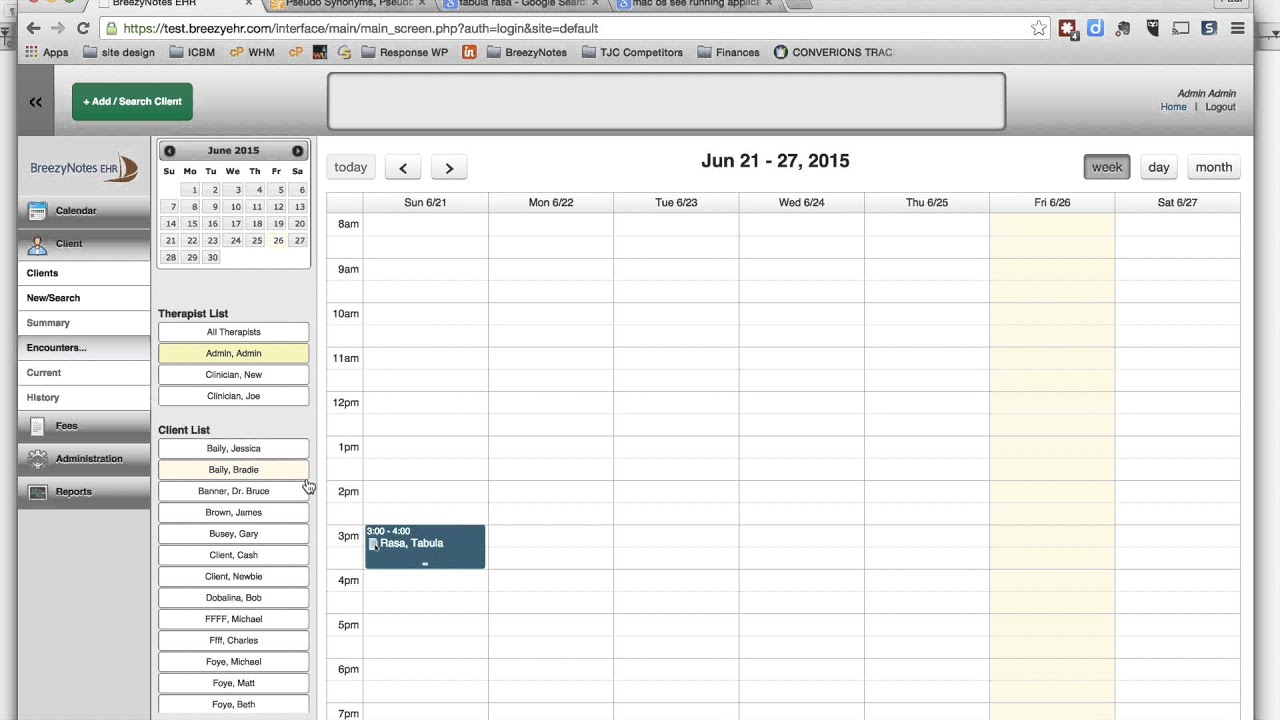
Task: Open the LinkedIn bookmark icon
Action: [x=468, y=52]
